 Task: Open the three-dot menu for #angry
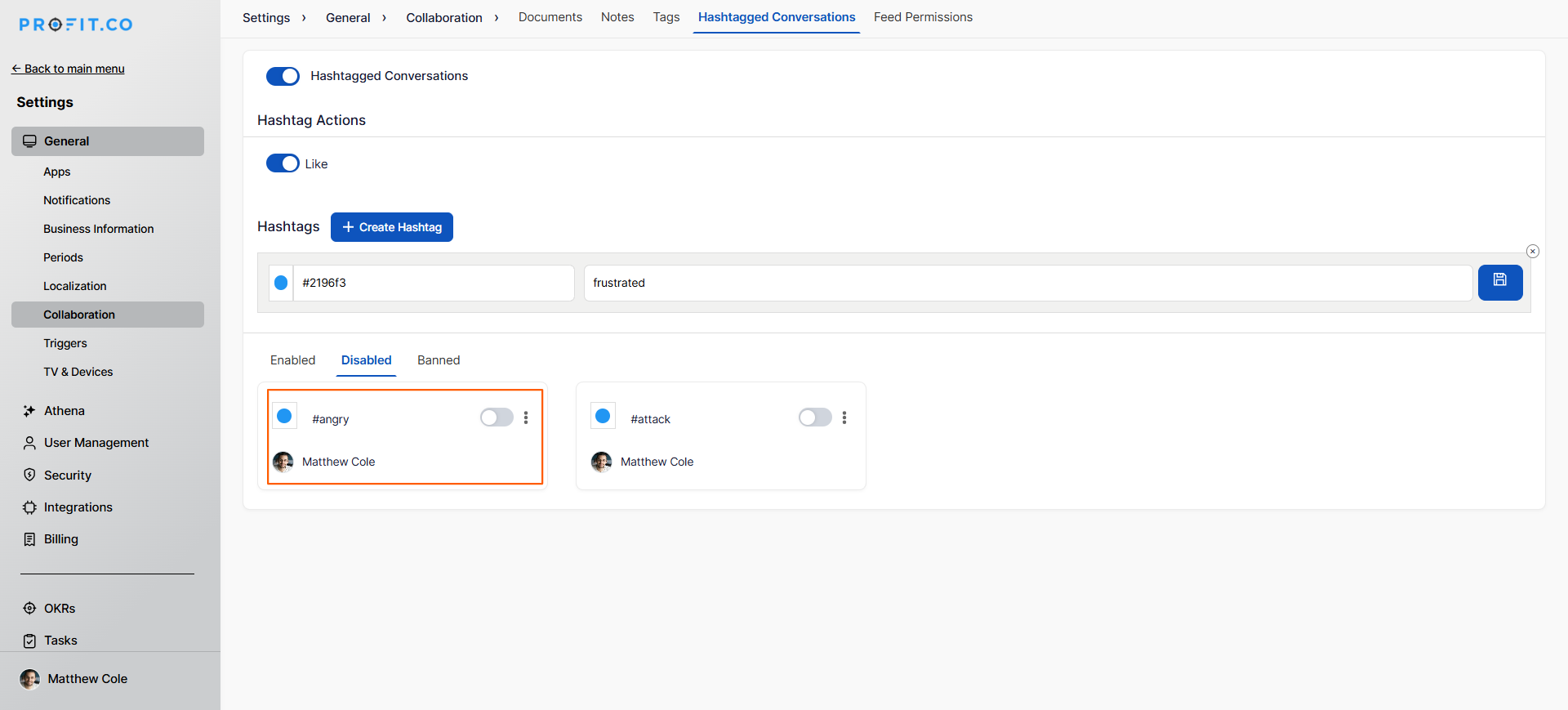coord(526,418)
